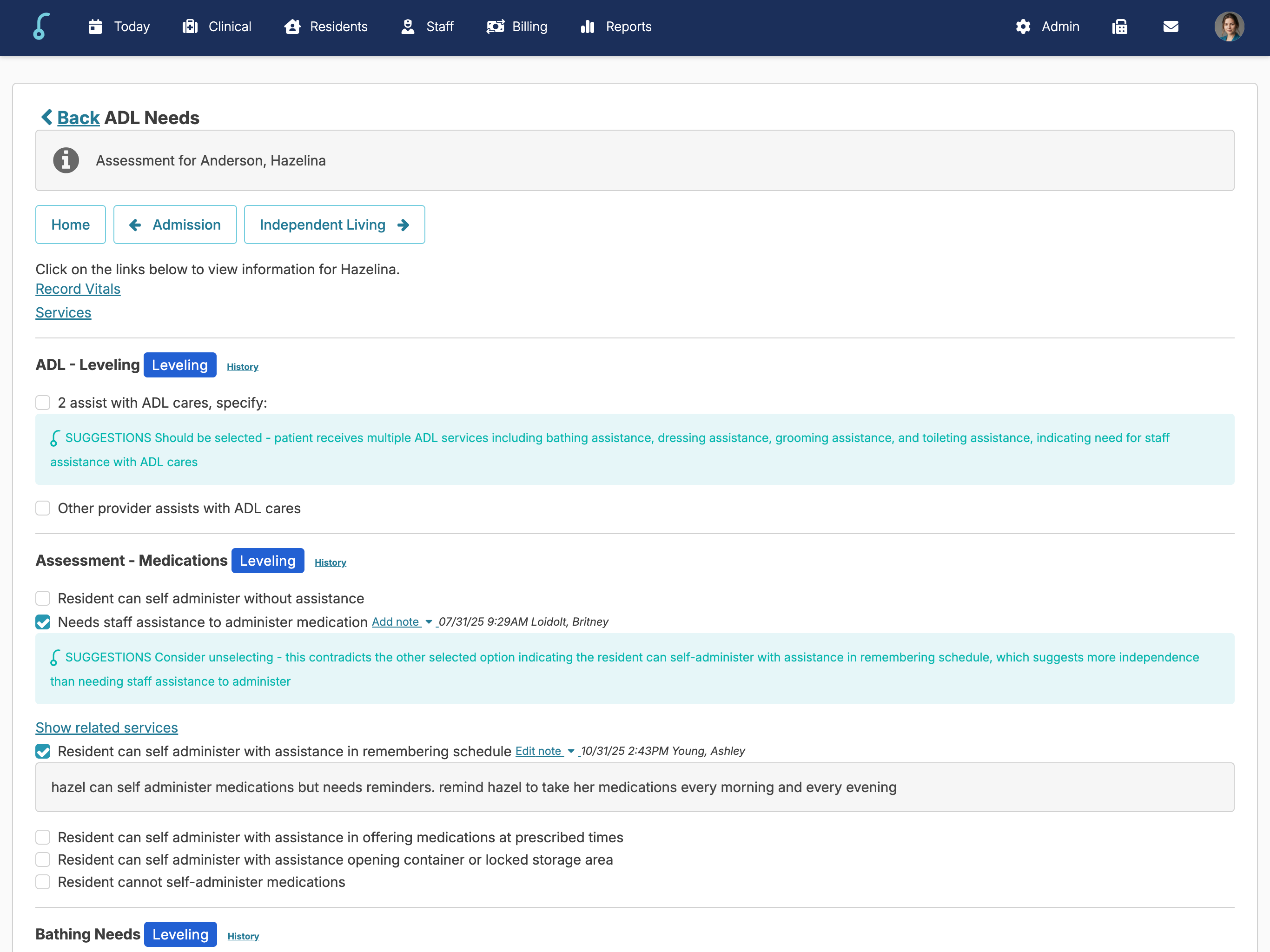Go to Admission section button
The height and width of the screenshot is (952, 1270).
175,225
